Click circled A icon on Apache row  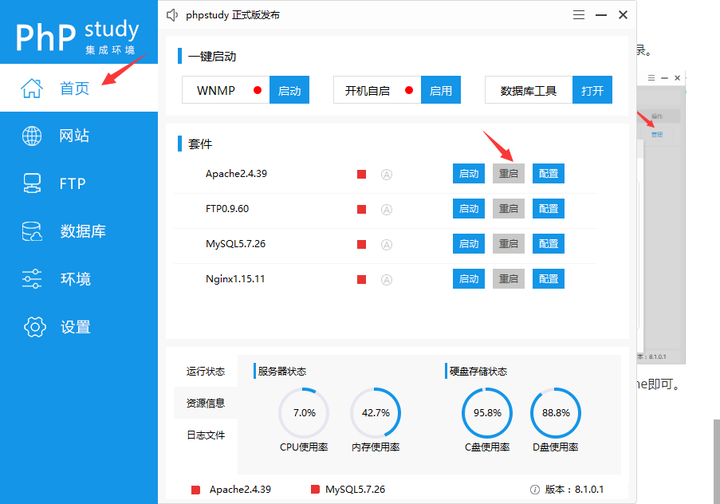click(387, 174)
